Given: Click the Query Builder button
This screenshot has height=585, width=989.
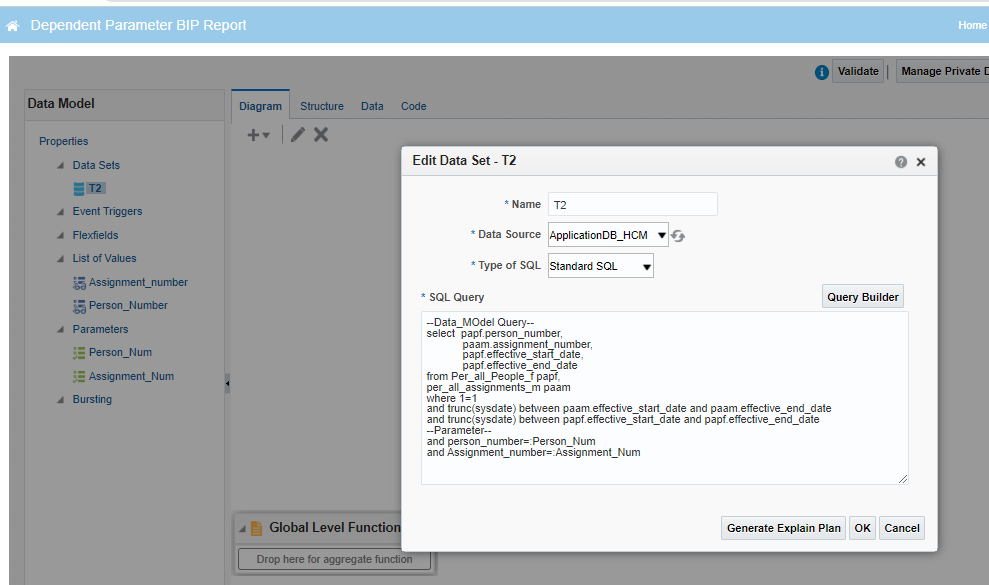Looking at the screenshot, I should click(x=862, y=297).
